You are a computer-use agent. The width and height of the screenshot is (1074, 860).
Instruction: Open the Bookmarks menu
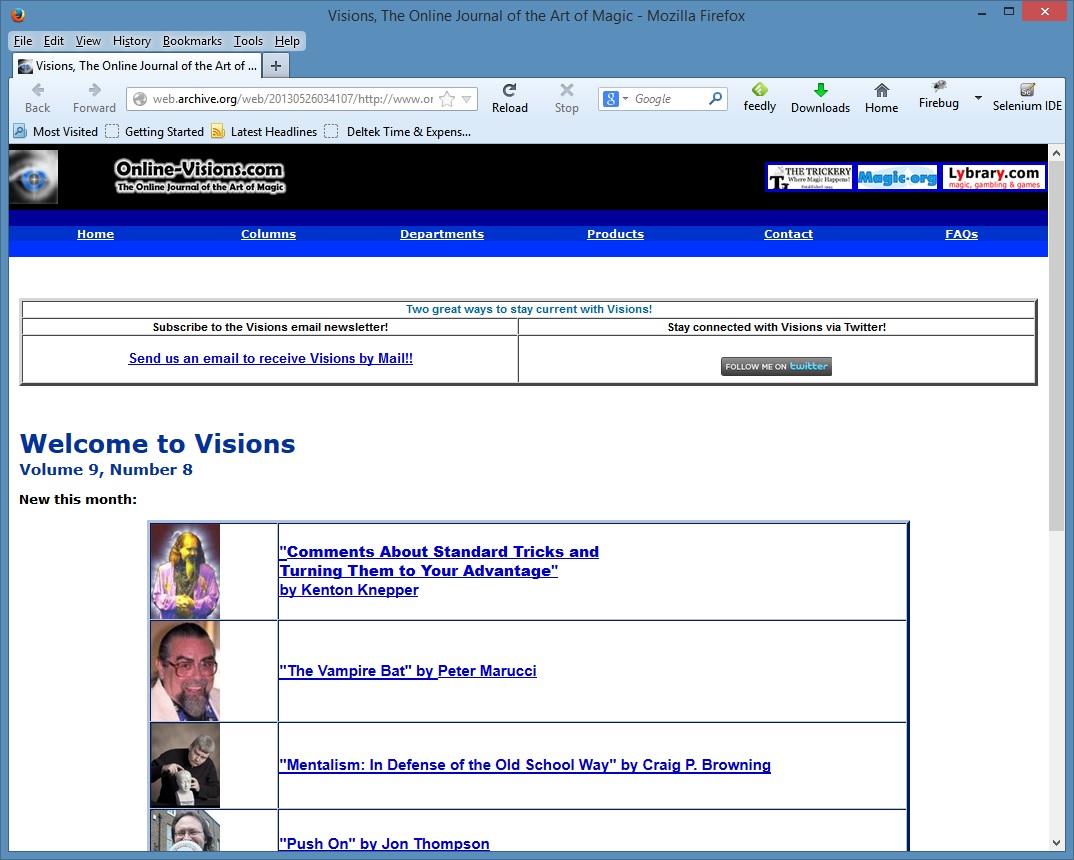pos(194,41)
